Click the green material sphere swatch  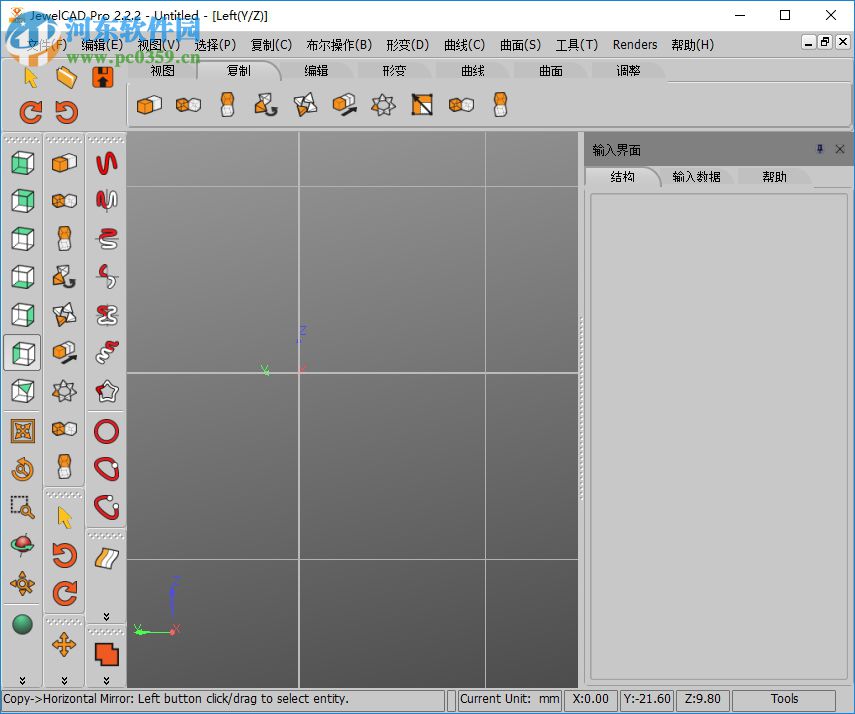tap(22, 623)
